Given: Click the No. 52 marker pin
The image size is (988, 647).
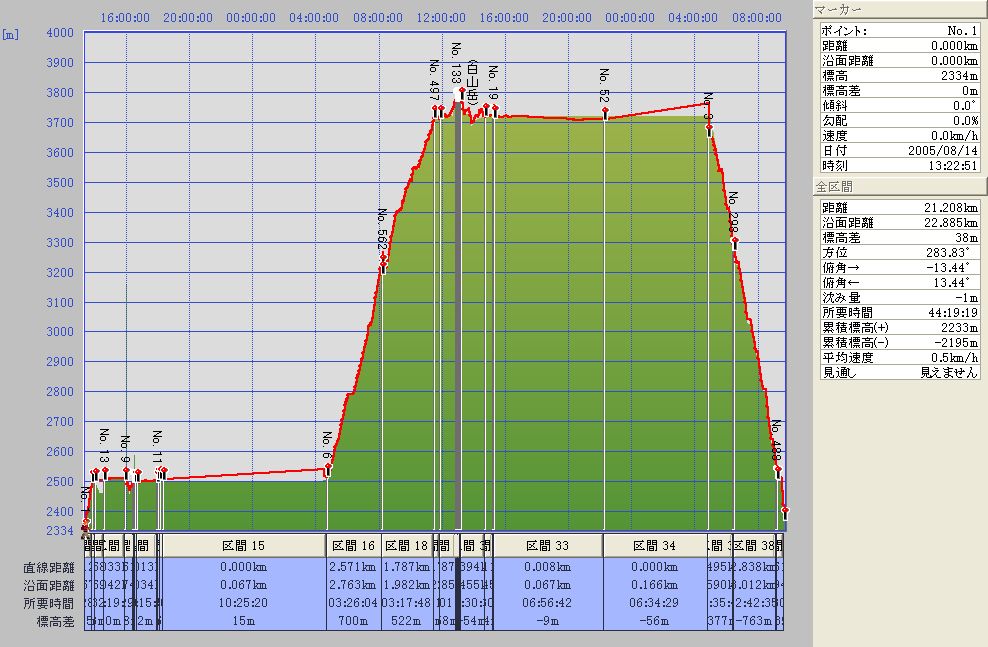Looking at the screenshot, I should click(605, 112).
